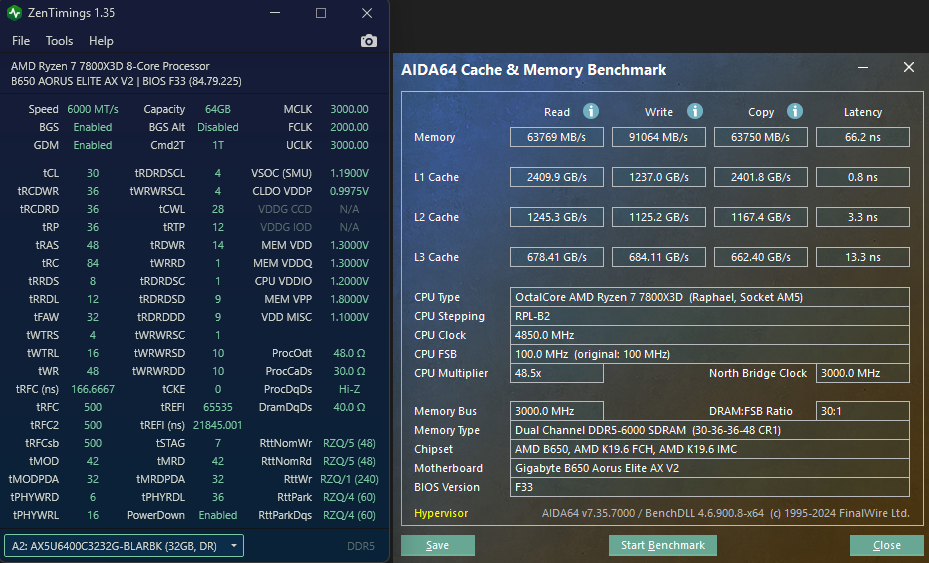The width and height of the screenshot is (929, 563).
Task: Click the CPU Clock value 4850.0 MHz
Action: (x=709, y=335)
